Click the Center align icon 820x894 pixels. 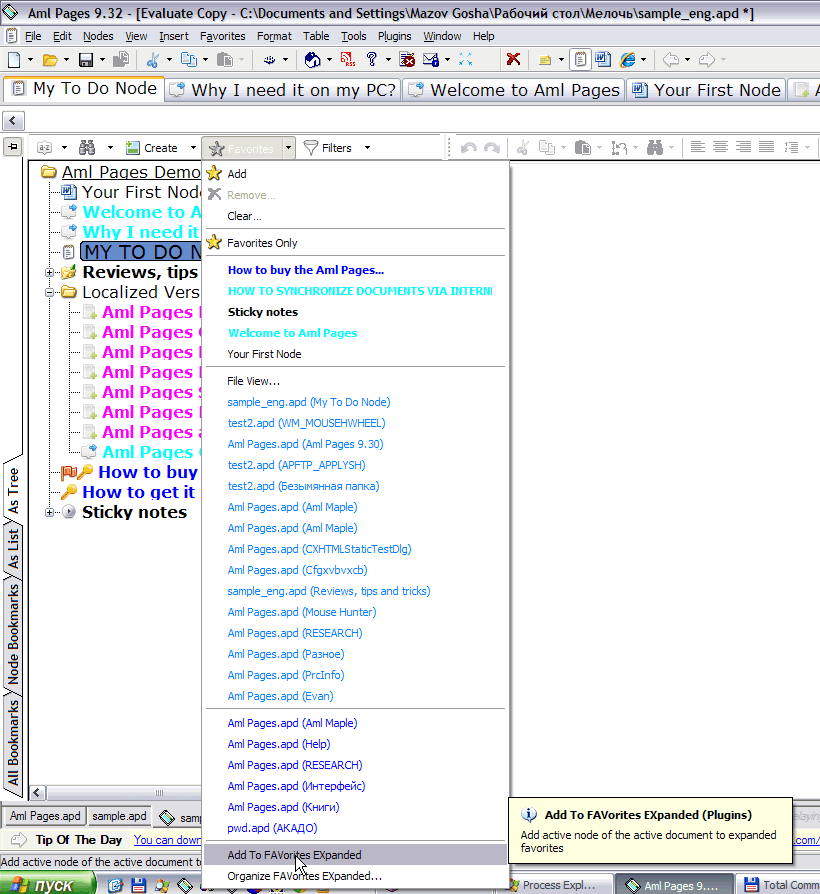[x=720, y=148]
